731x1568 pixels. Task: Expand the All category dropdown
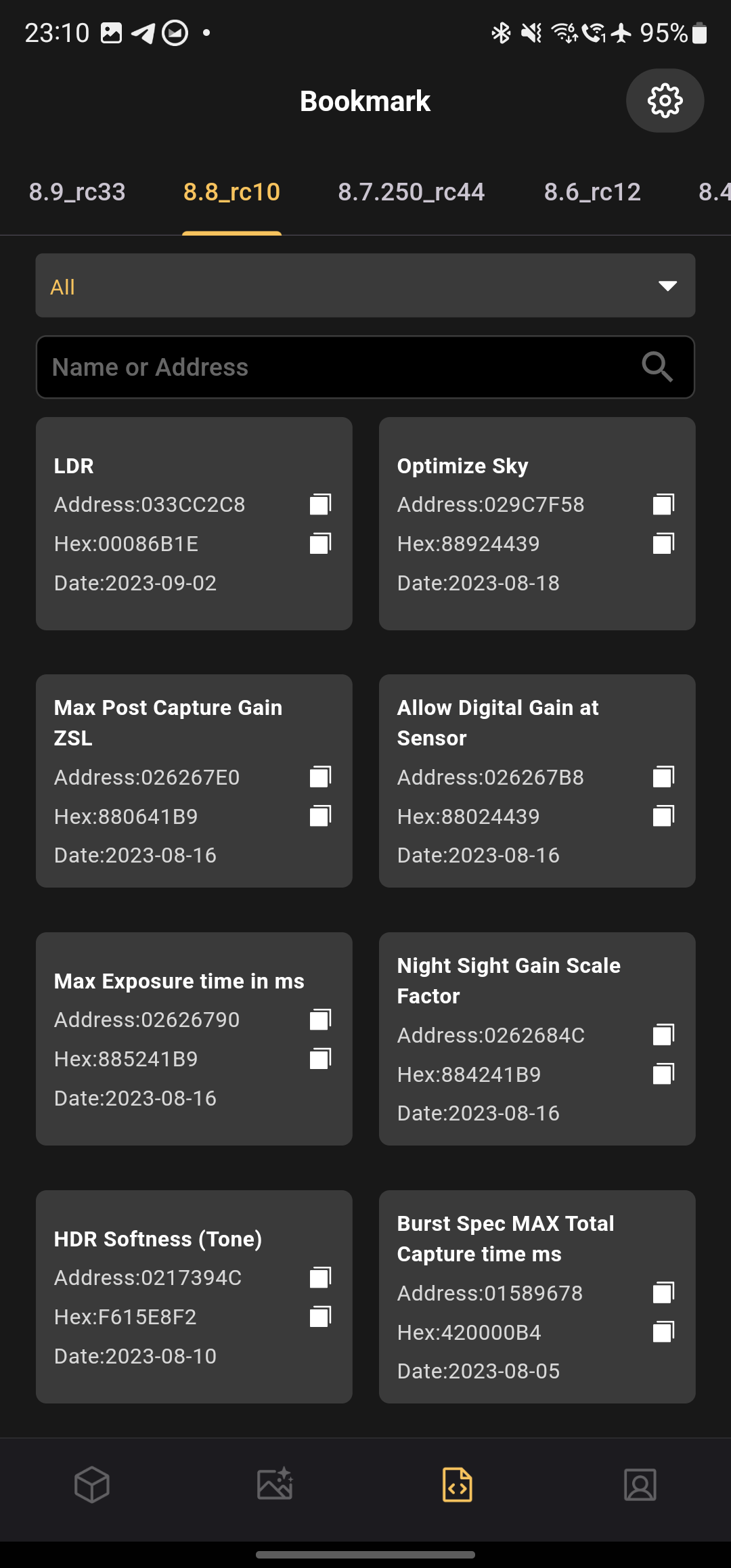(x=365, y=286)
